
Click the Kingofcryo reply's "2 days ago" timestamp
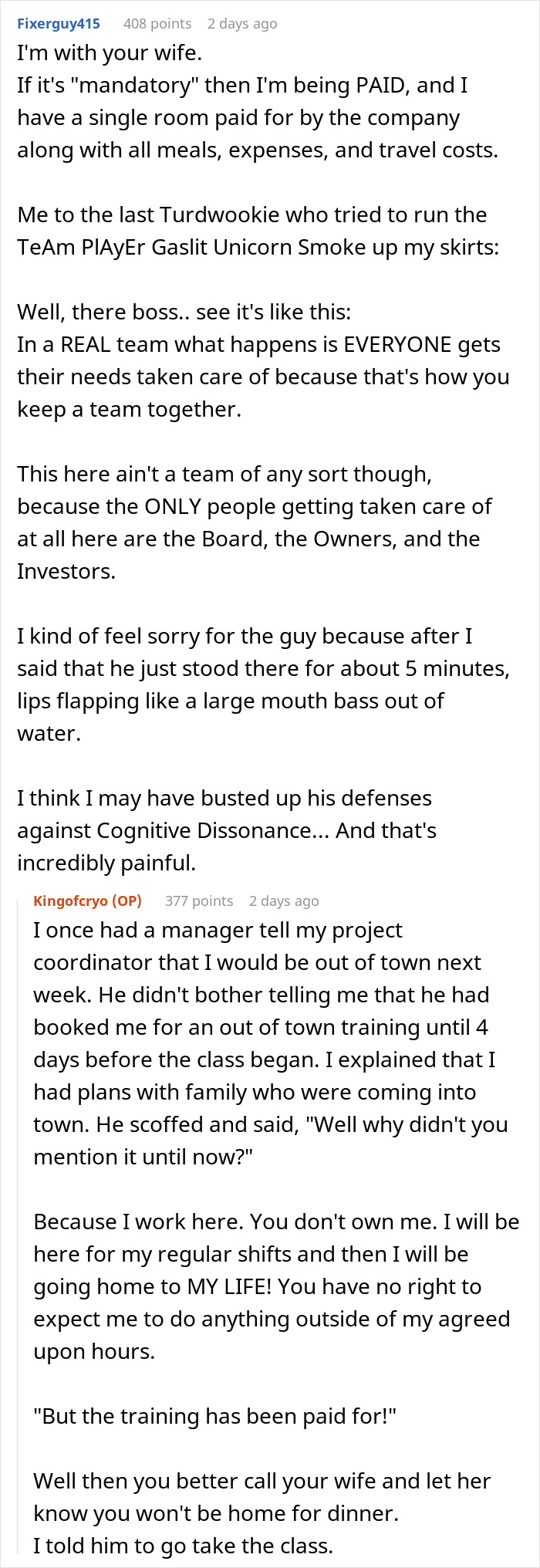tap(284, 901)
